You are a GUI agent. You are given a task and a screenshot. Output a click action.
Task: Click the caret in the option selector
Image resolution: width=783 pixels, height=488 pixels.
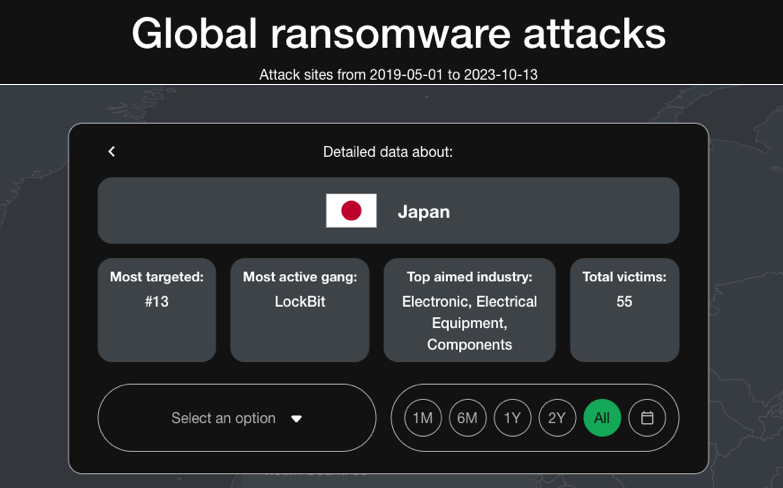tap(296, 419)
